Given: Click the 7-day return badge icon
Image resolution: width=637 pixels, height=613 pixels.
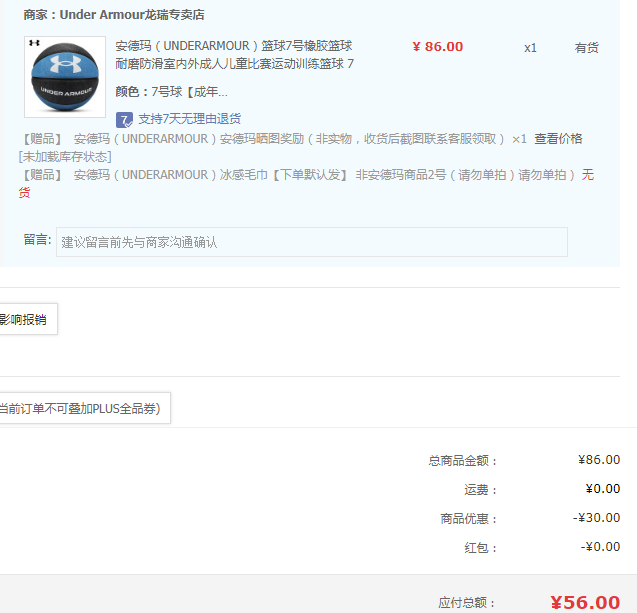Looking at the screenshot, I should (x=124, y=119).
